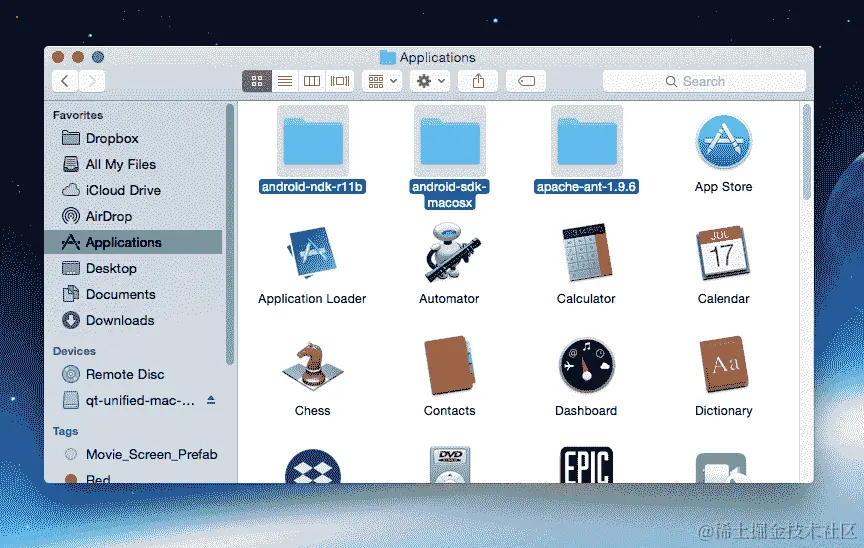Select the android-ndk-r11b folder icon
Viewport: 864px width, 548px height.
pyautogui.click(x=313, y=141)
